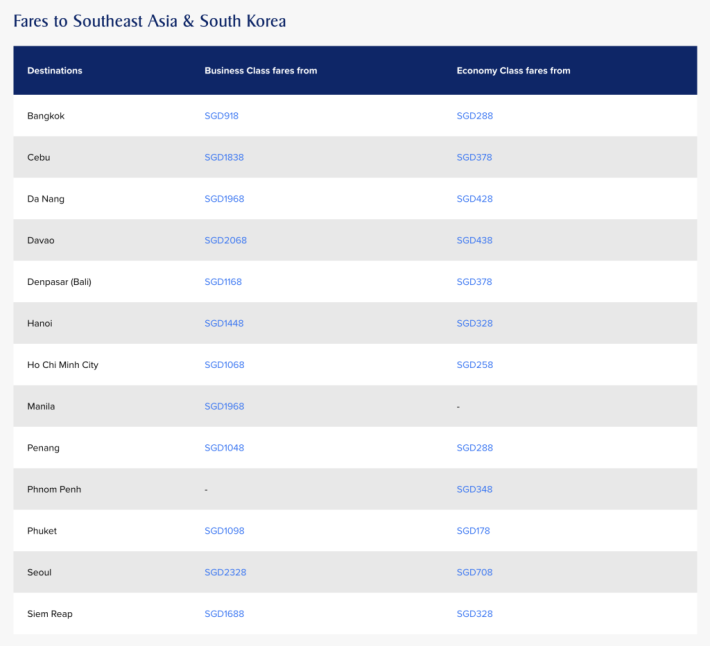Open Cebu Economy fare SGD378
Image resolution: width=710 pixels, height=646 pixels.
474,158
